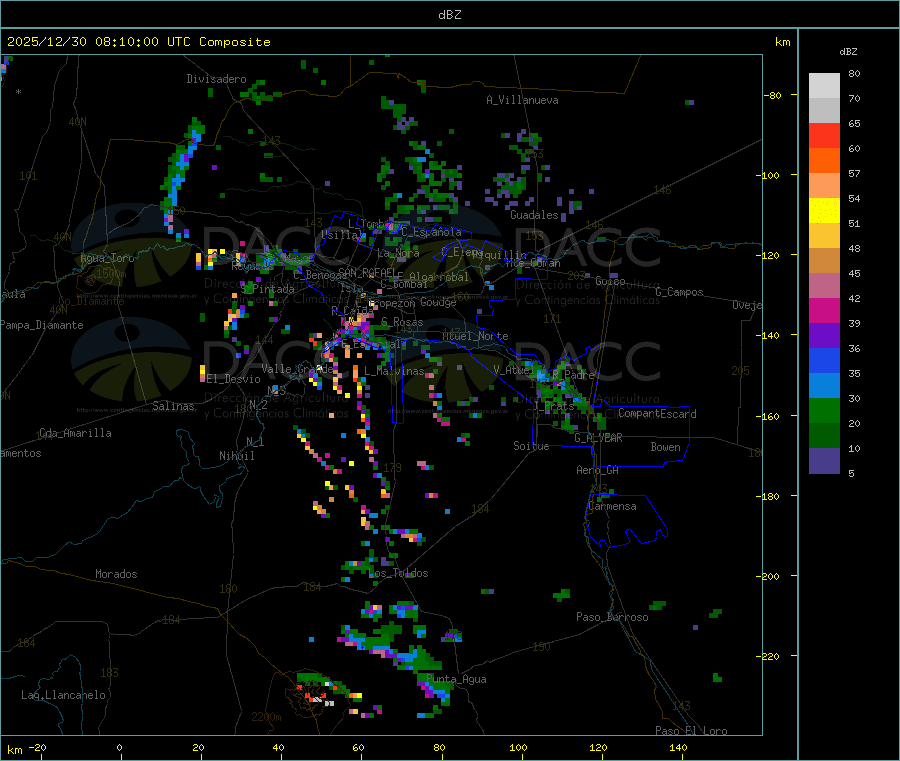Image resolution: width=900 pixels, height=761 pixels.
Task: Click the Nihuil map label
Action: (x=237, y=456)
